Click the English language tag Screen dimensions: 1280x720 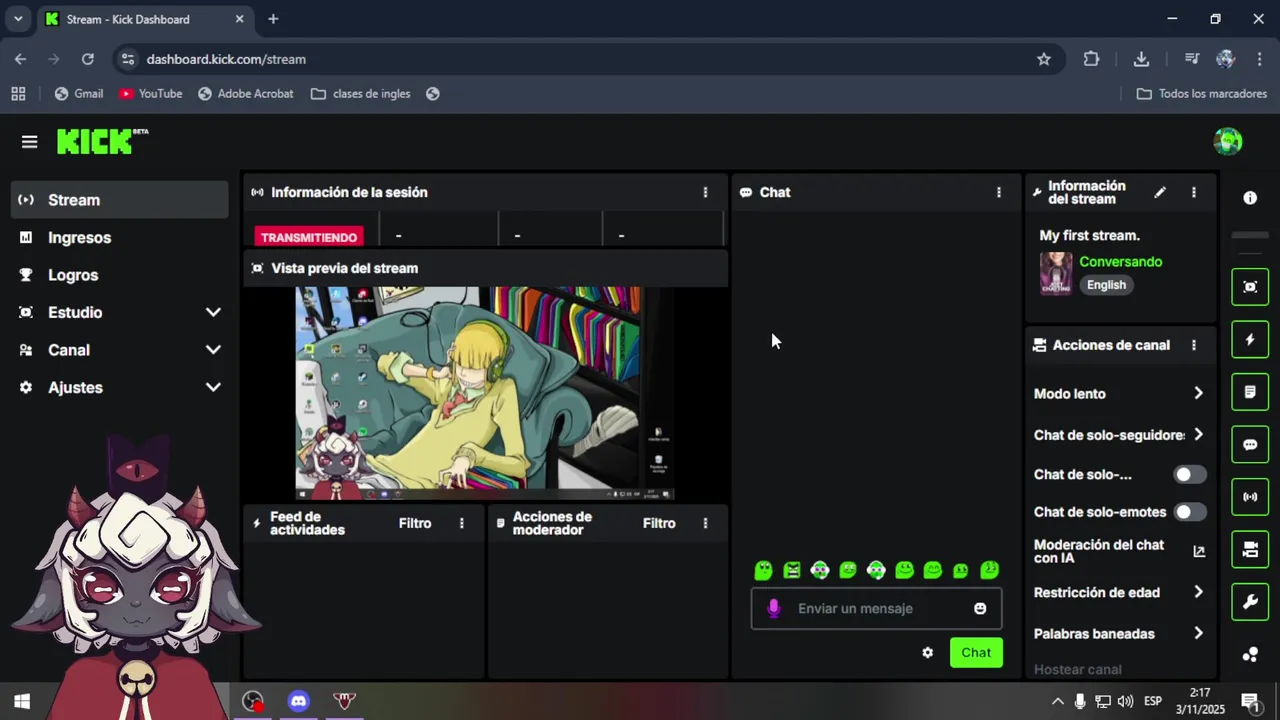[x=1106, y=285]
